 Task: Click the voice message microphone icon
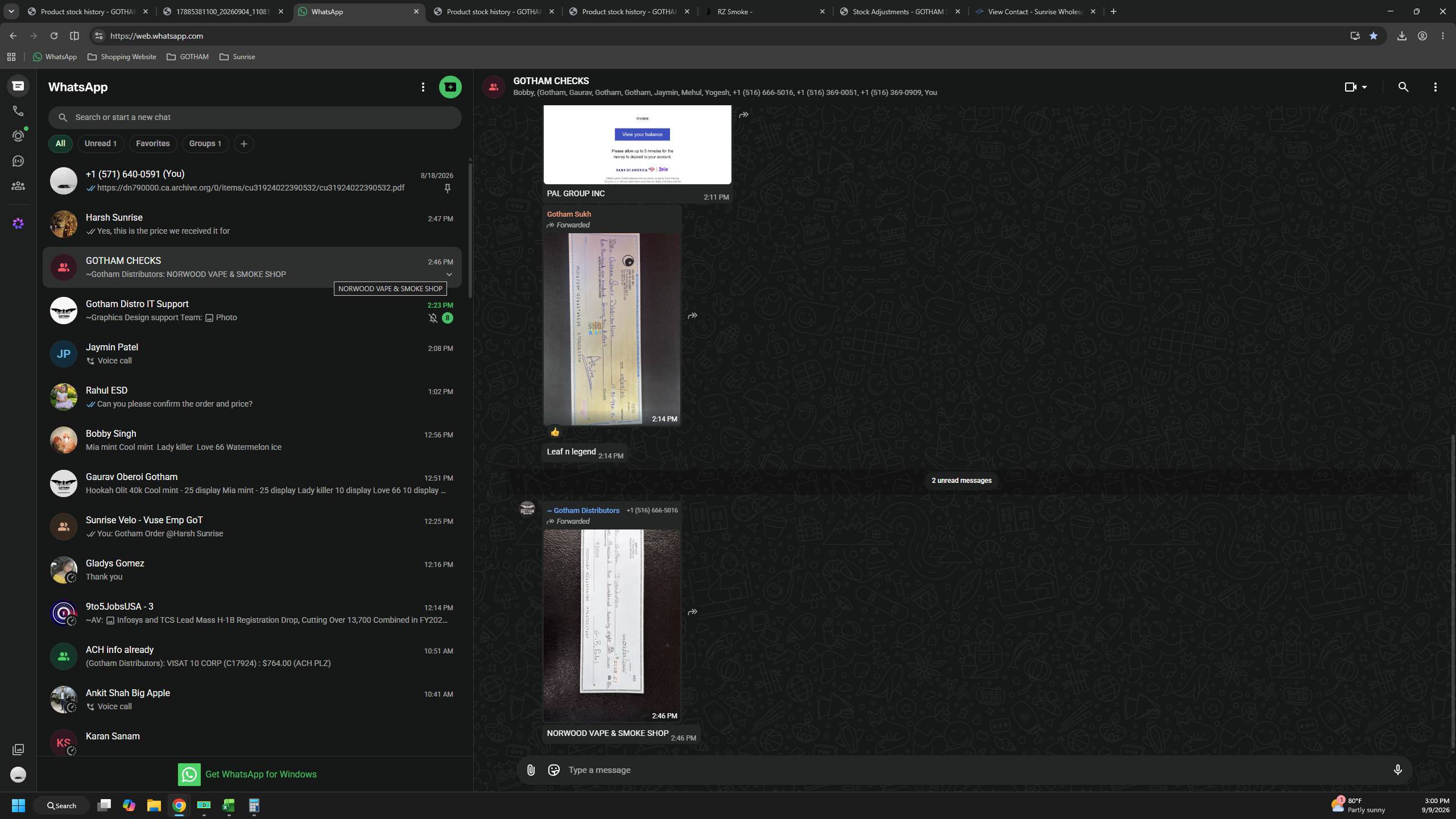coord(1397,770)
